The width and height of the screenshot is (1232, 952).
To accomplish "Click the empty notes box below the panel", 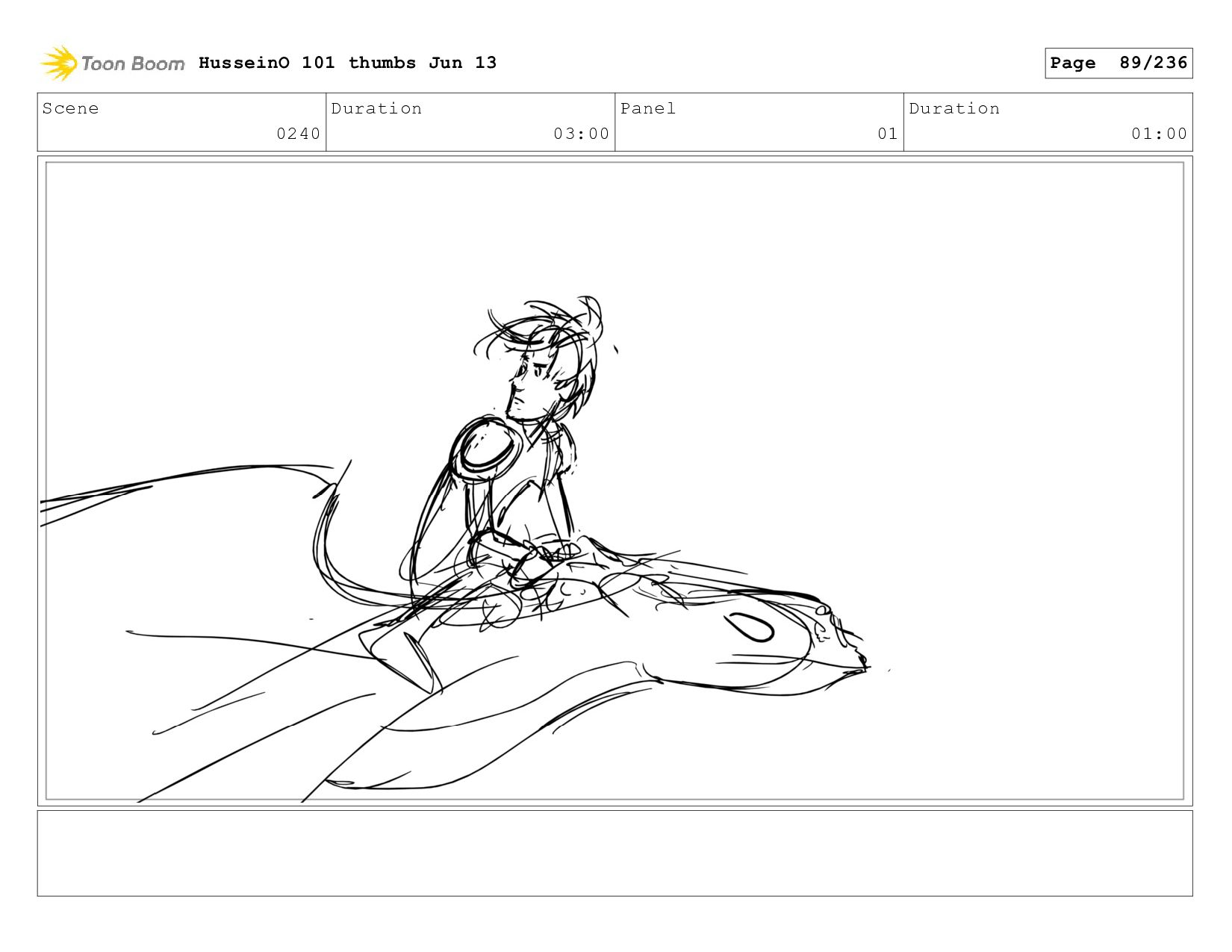I will 615,853.
